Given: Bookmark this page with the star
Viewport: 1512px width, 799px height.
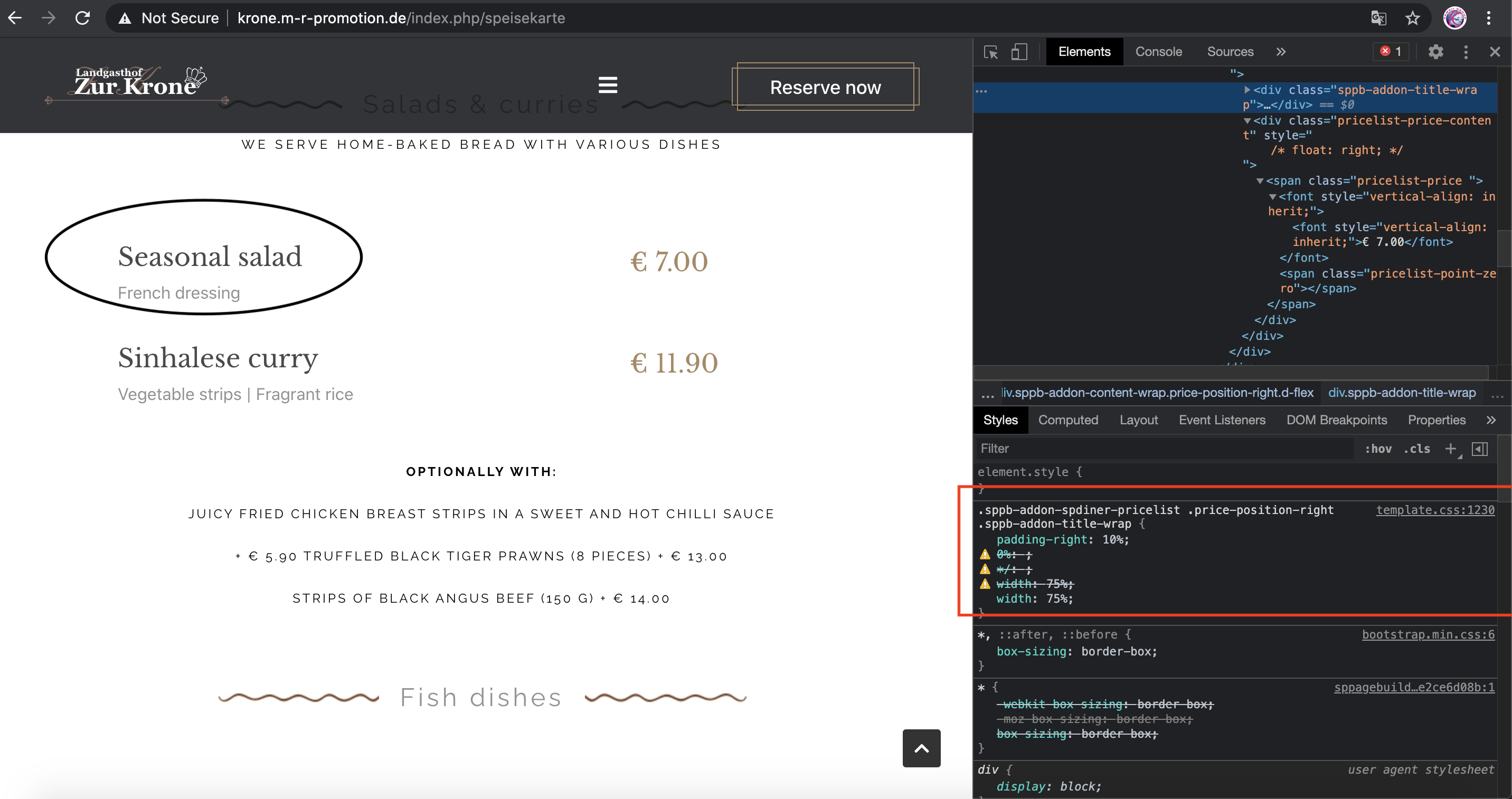Looking at the screenshot, I should 1412,18.
